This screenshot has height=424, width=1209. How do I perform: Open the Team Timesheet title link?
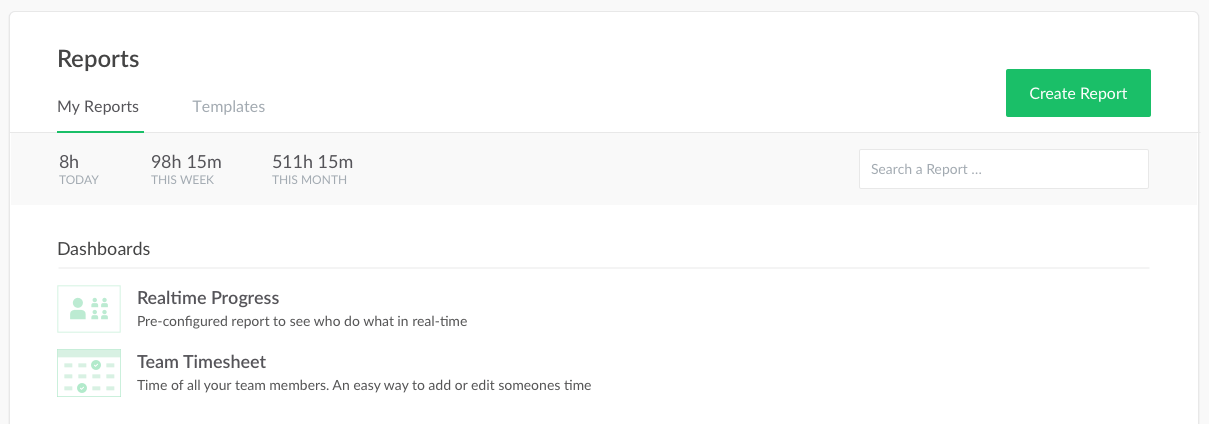[201, 362]
